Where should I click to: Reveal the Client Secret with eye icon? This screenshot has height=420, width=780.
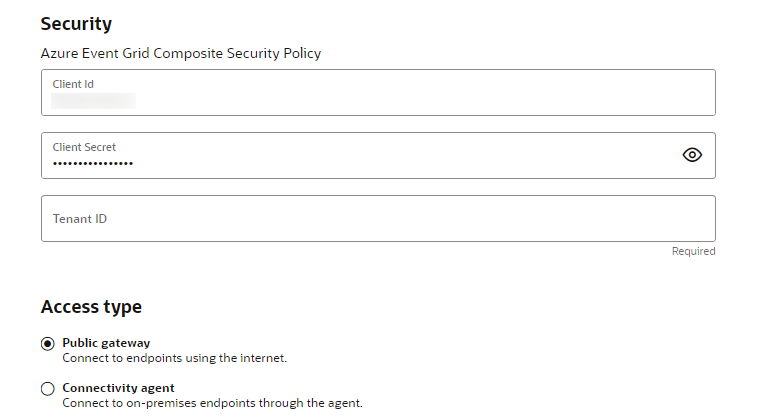click(692, 155)
